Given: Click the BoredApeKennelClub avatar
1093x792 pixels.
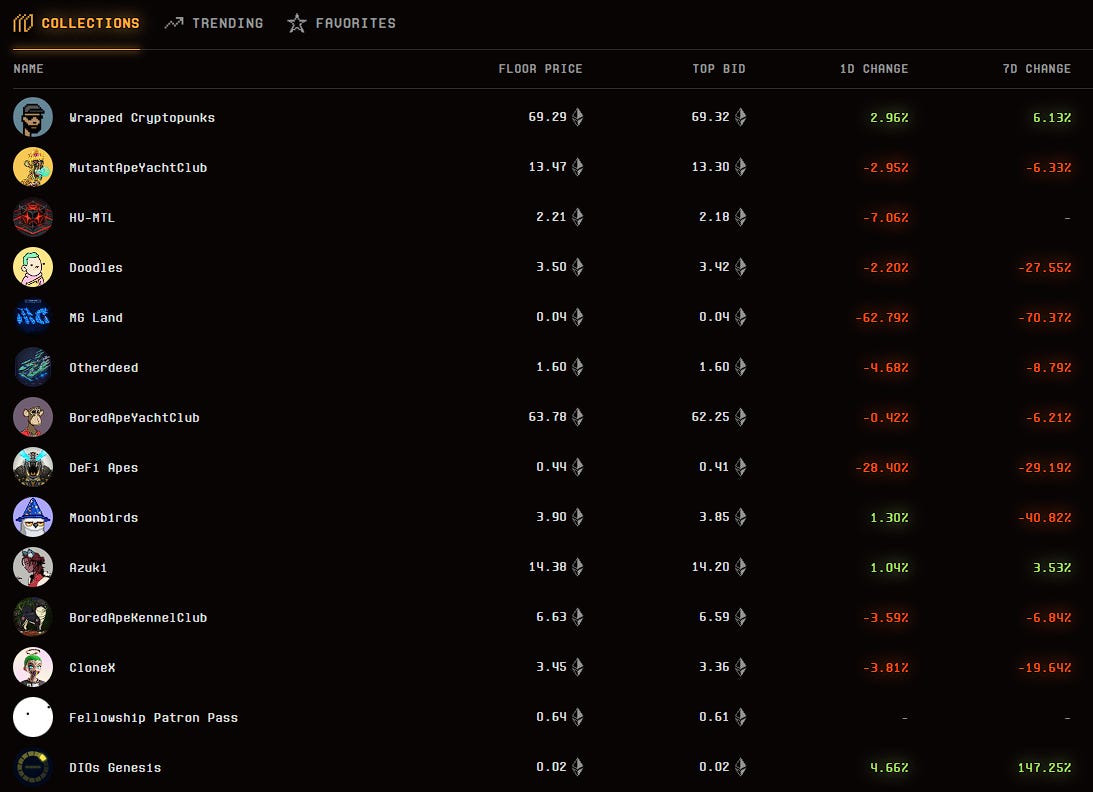Looking at the screenshot, I should (x=33, y=617).
